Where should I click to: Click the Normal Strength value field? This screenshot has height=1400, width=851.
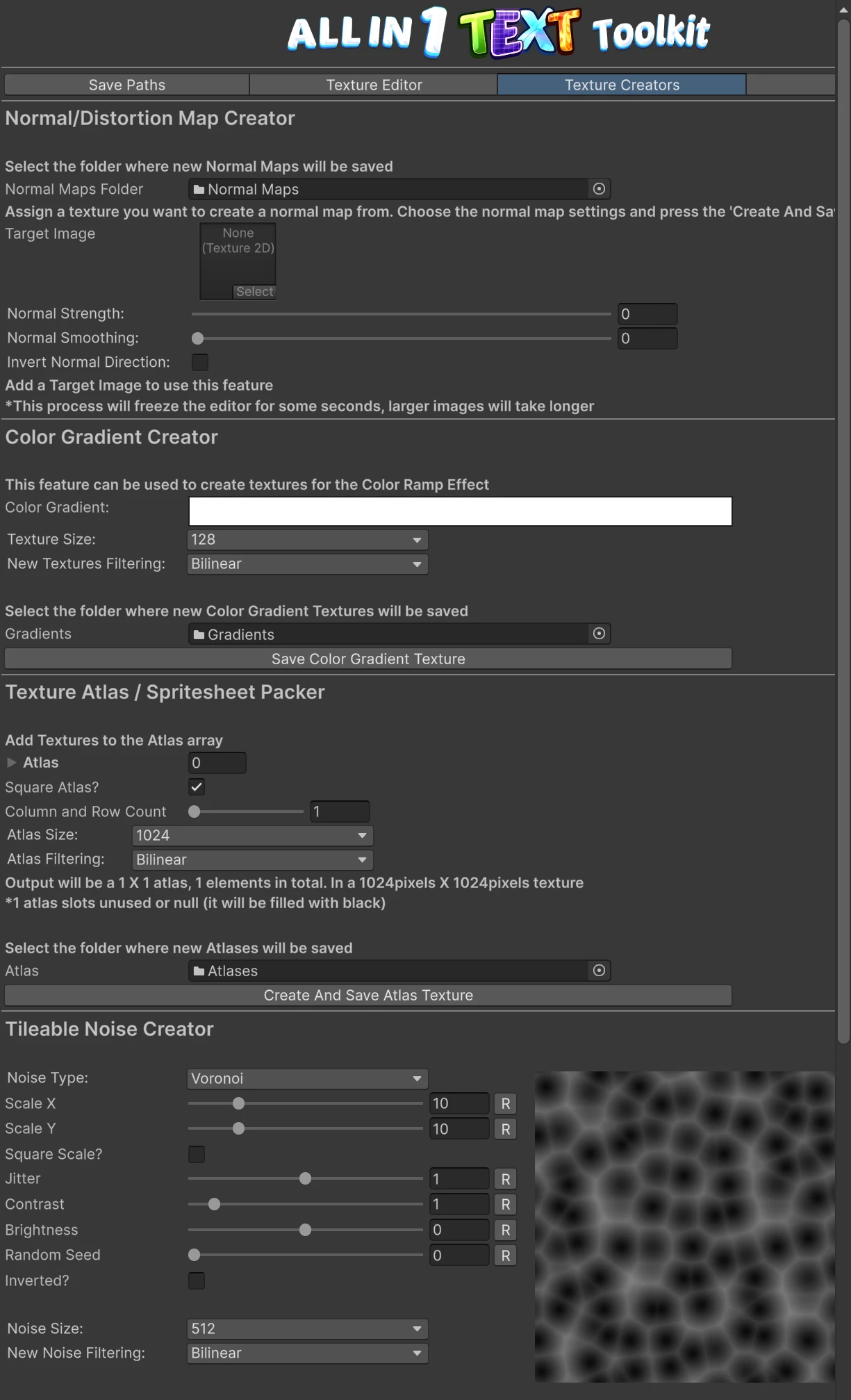(647, 314)
